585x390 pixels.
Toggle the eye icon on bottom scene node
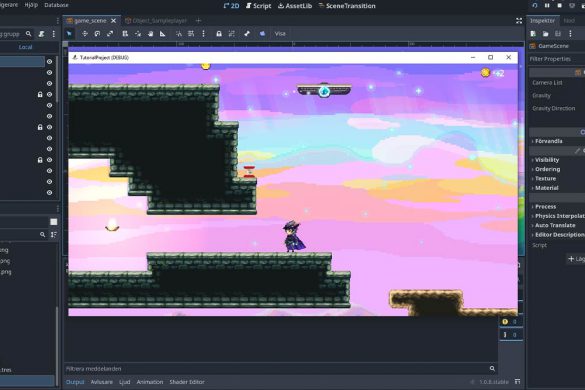[x=49, y=193]
